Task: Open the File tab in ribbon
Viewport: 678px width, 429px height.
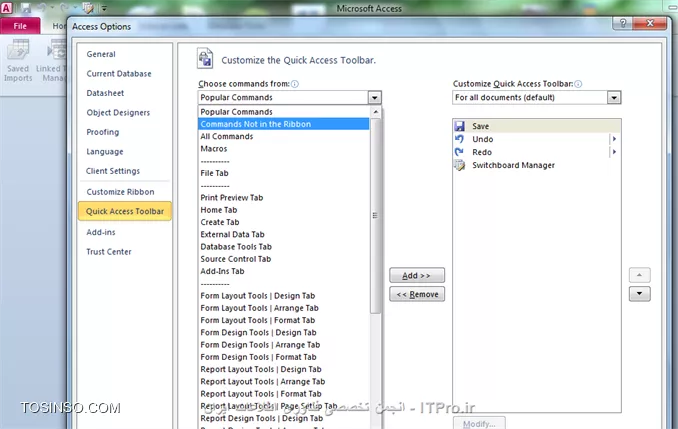Action: (x=20, y=25)
